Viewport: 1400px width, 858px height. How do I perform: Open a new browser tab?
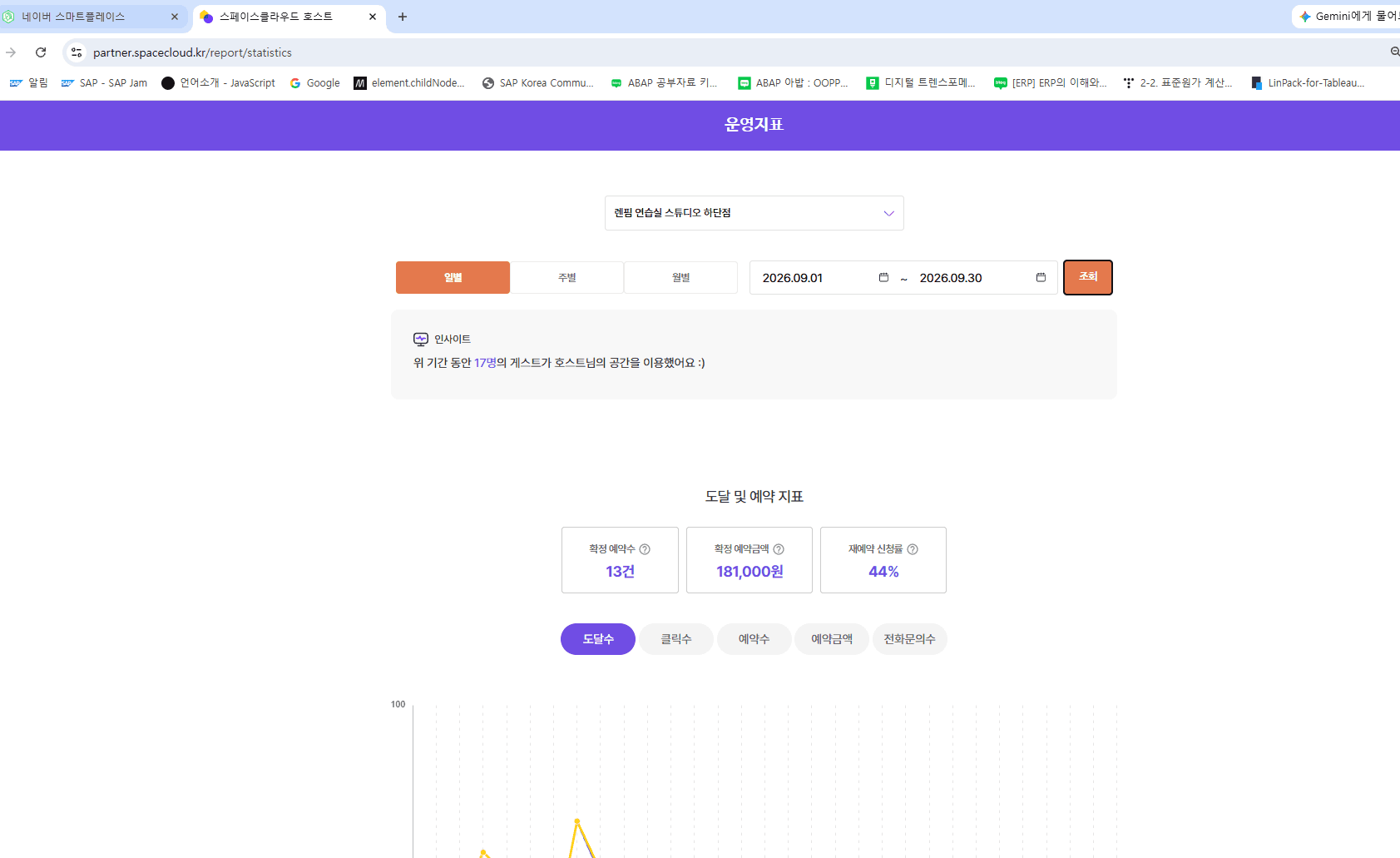[403, 17]
